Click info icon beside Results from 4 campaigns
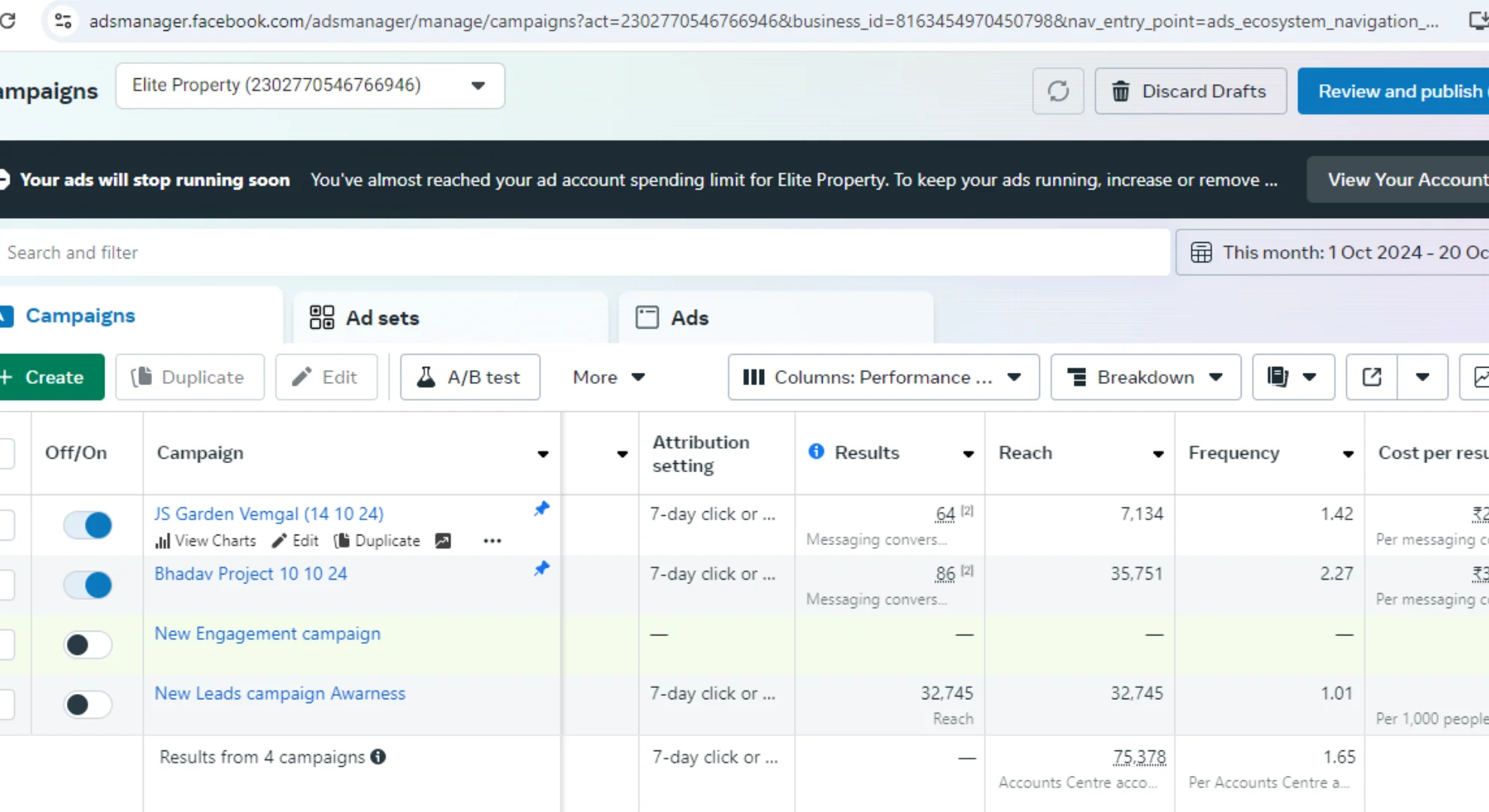 click(378, 757)
